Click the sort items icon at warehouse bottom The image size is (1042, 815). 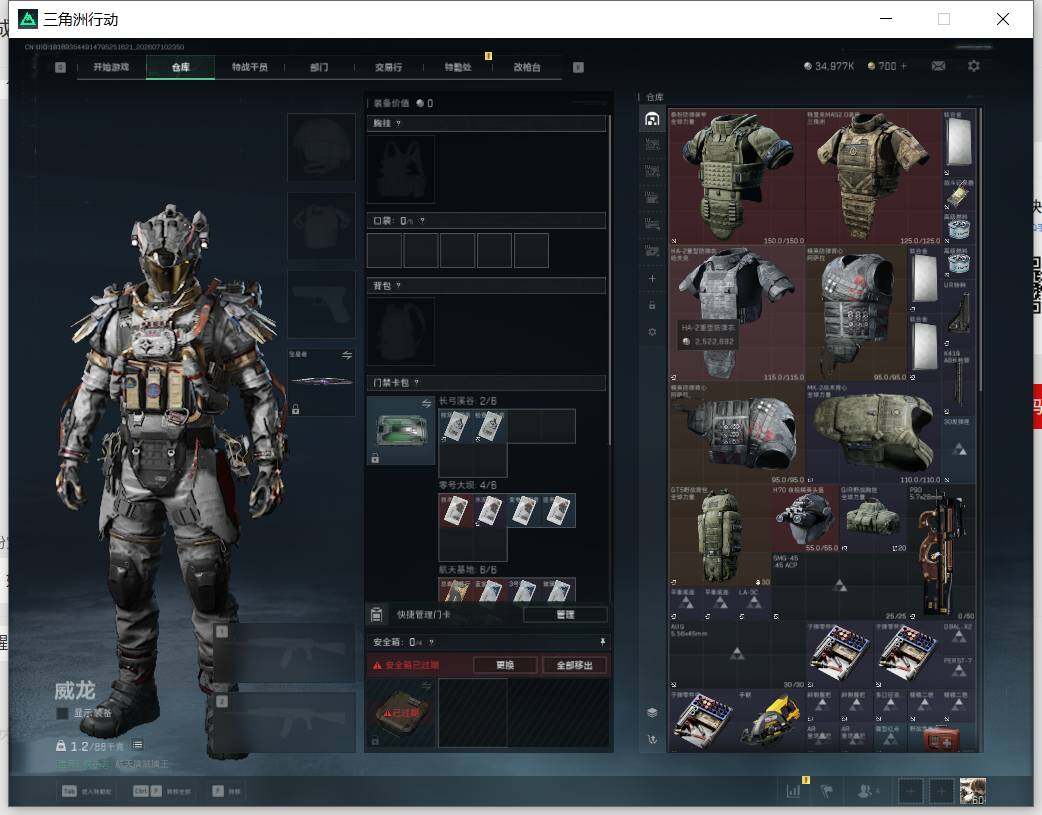click(x=652, y=739)
